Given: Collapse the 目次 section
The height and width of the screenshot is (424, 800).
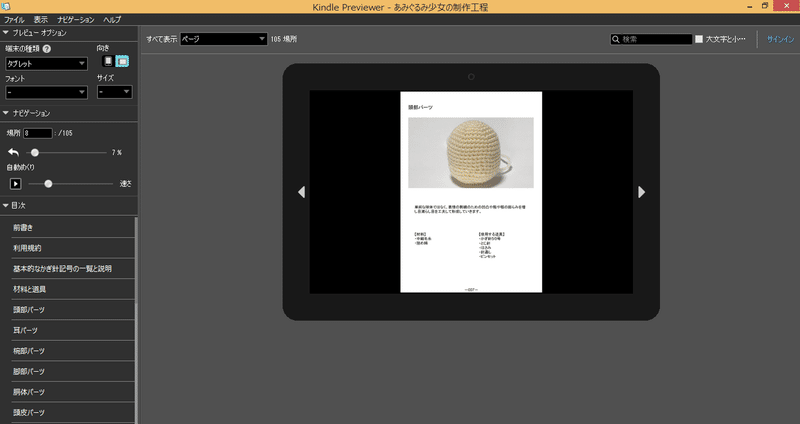Looking at the screenshot, I should click(x=6, y=205).
